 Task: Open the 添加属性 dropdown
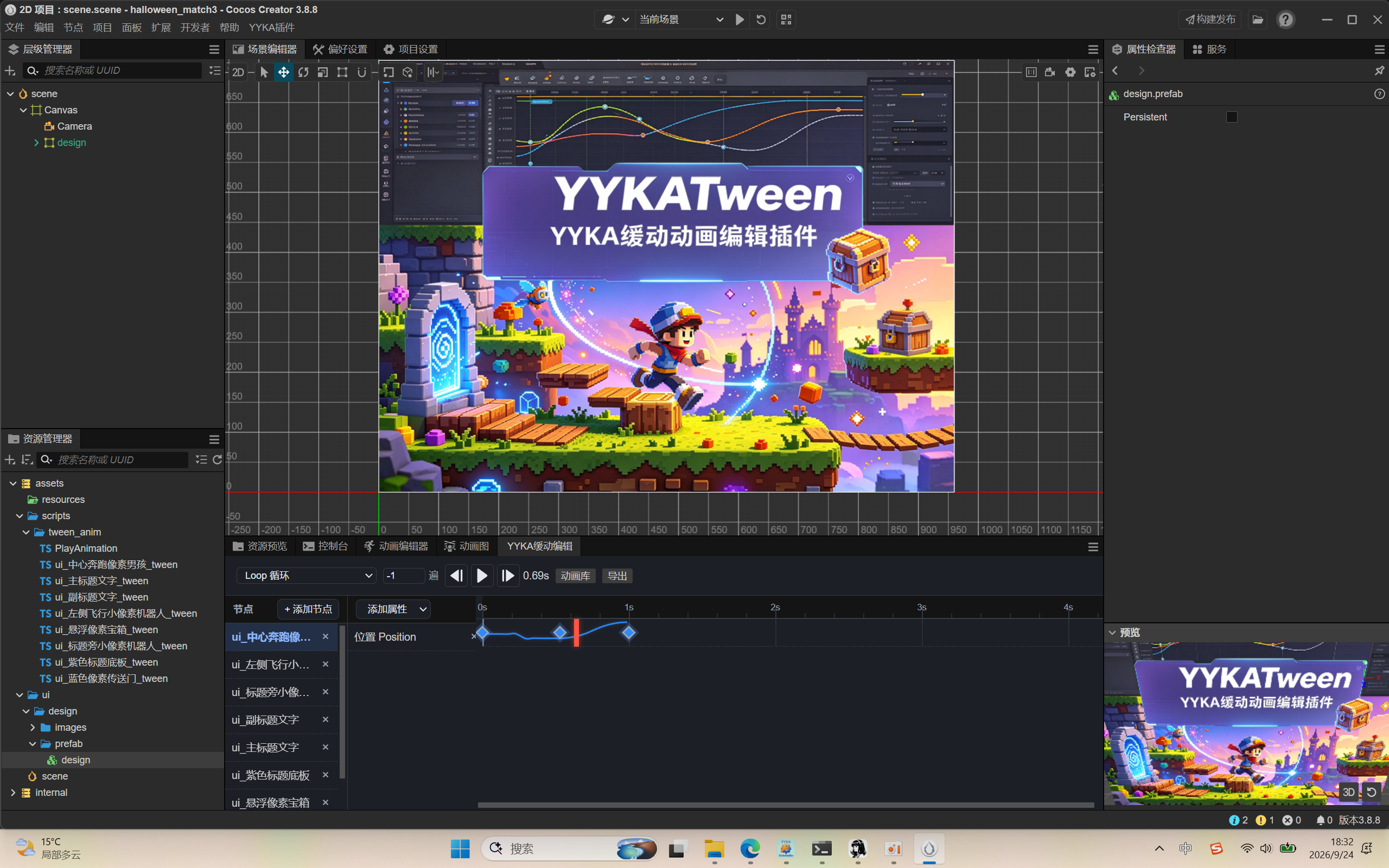tap(393, 609)
